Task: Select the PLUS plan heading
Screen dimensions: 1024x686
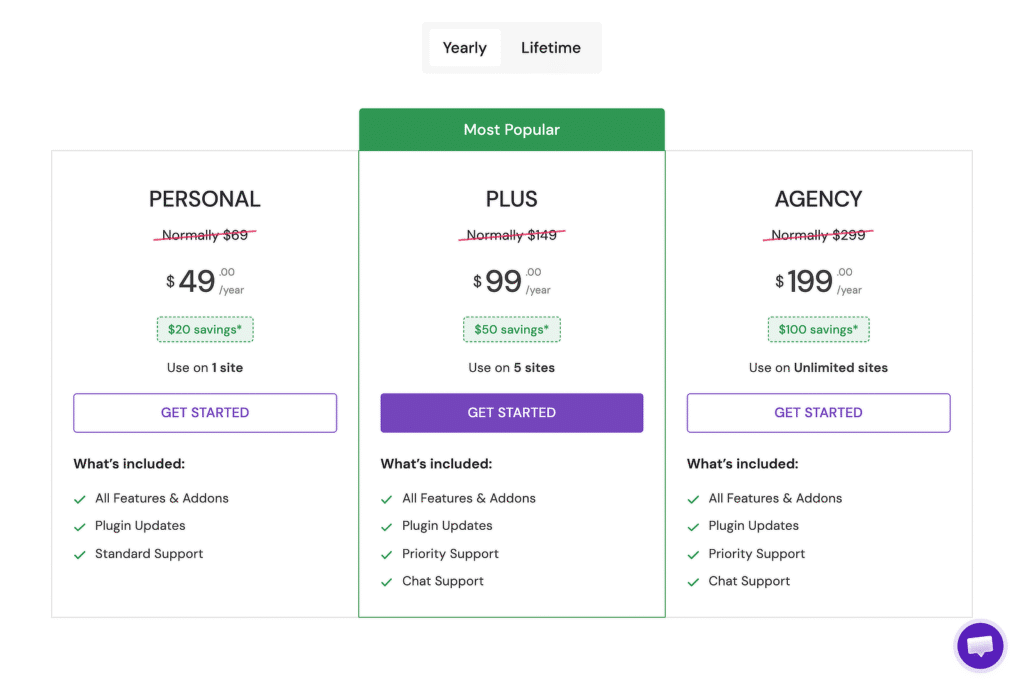Action: point(512,199)
